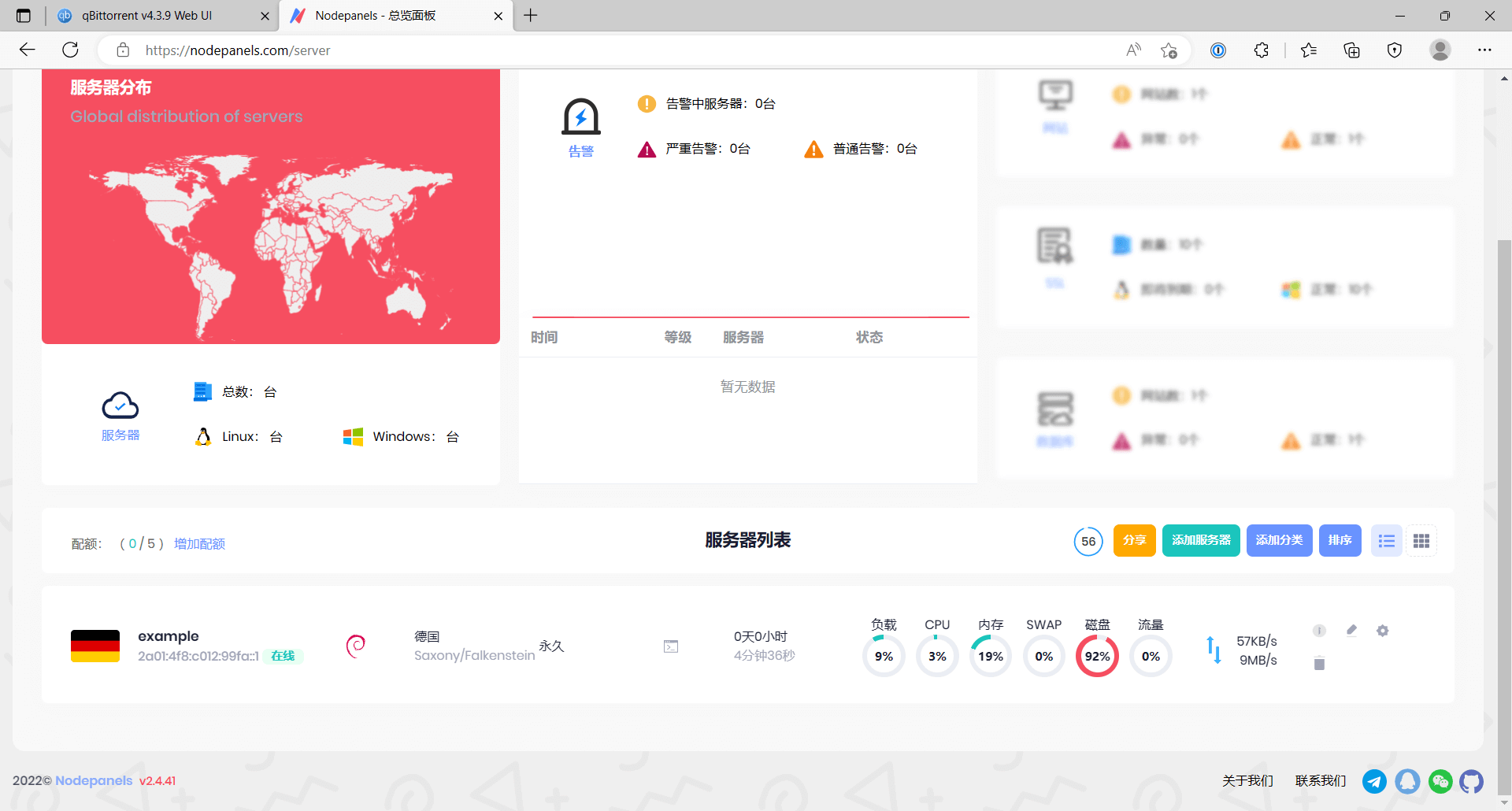Open a new browser tab
The image size is (1512, 811).
[531, 16]
